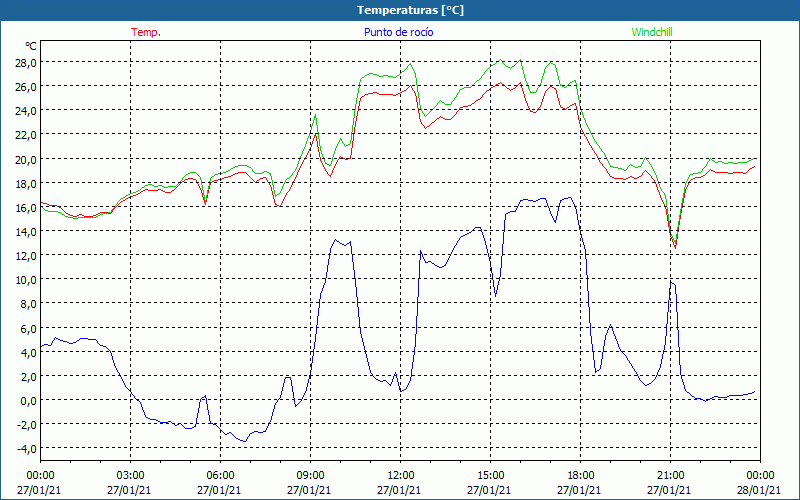The image size is (800, 500).
Task: Click the '°C' unit label above the axis
Action: pos(31,46)
